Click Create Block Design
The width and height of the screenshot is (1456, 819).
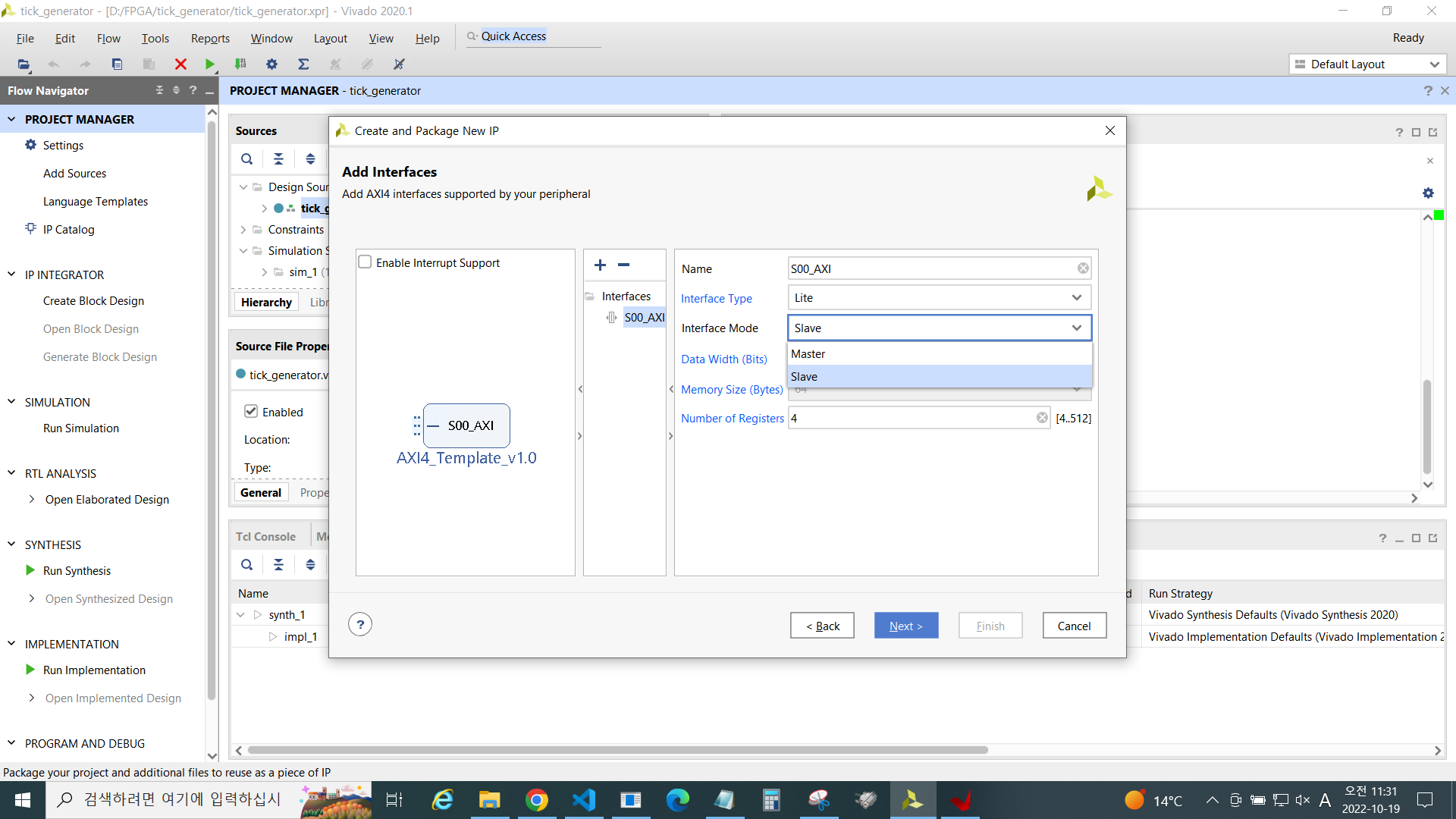[x=93, y=300]
